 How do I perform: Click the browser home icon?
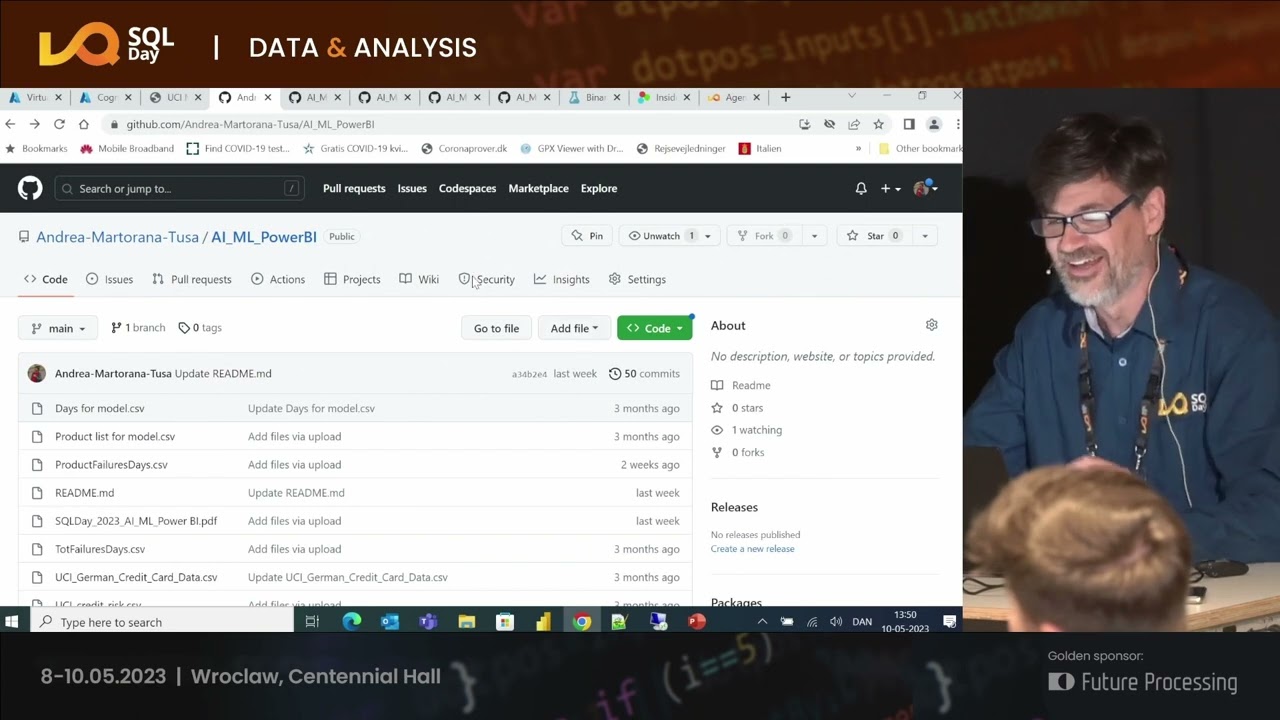coord(84,124)
